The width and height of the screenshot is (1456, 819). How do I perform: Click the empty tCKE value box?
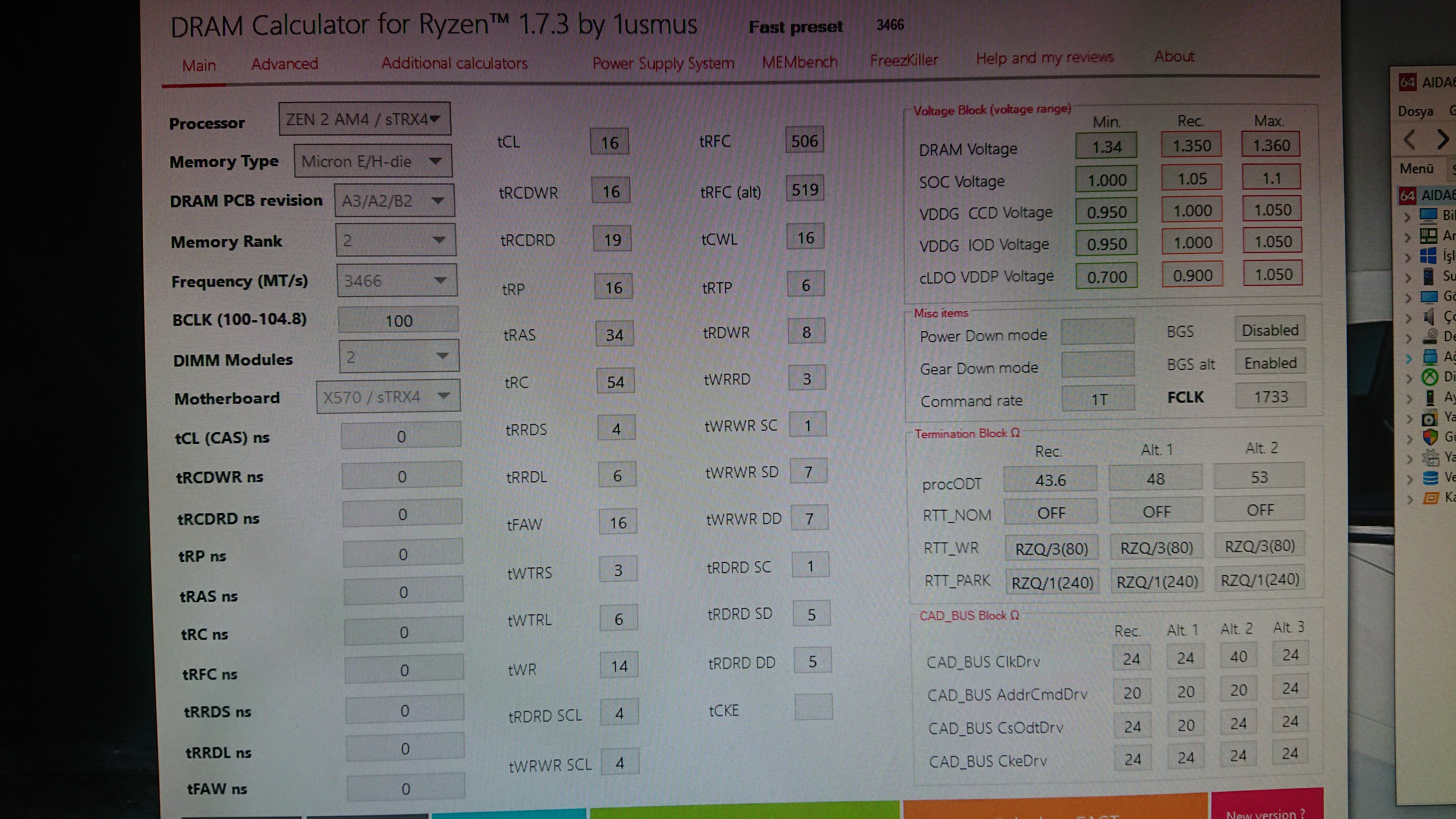(813, 707)
